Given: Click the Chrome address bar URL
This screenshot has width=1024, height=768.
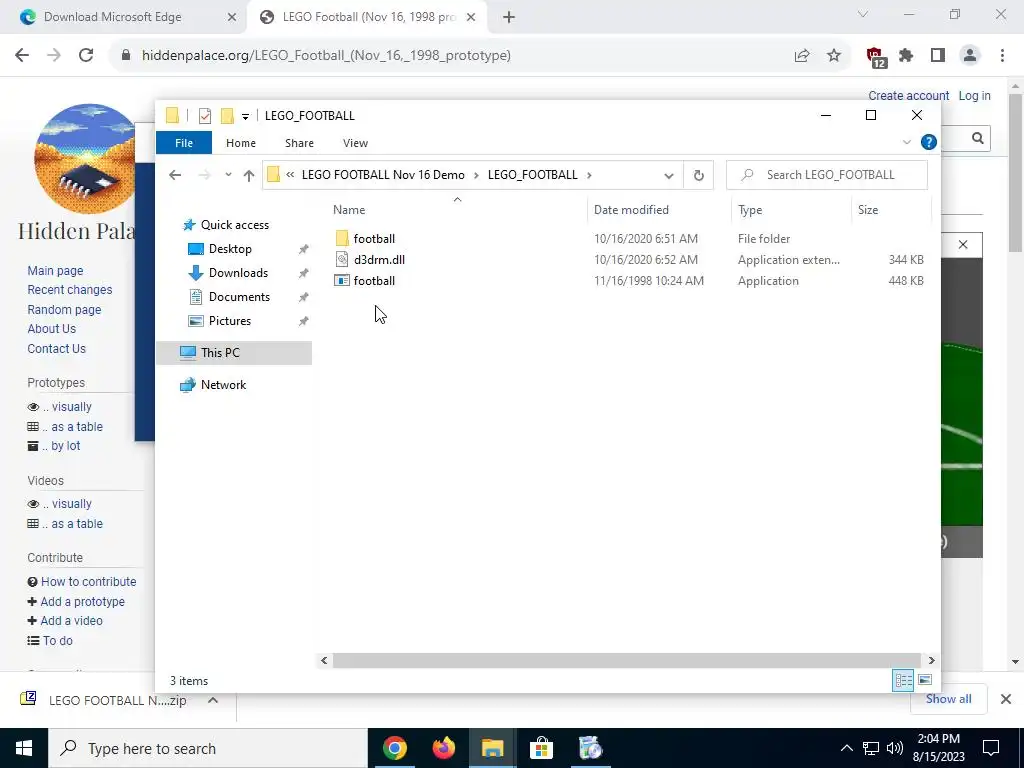Looking at the screenshot, I should click(x=326, y=56).
